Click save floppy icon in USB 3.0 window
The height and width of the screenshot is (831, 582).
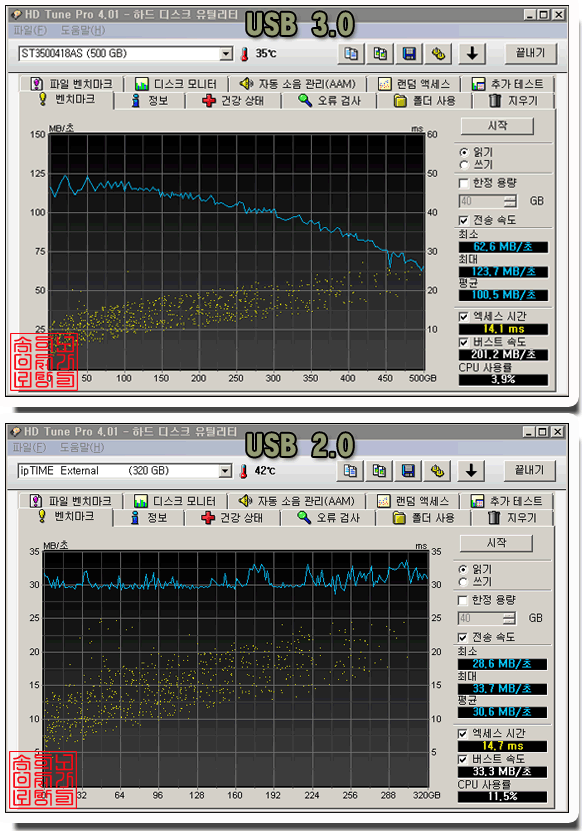click(409, 54)
